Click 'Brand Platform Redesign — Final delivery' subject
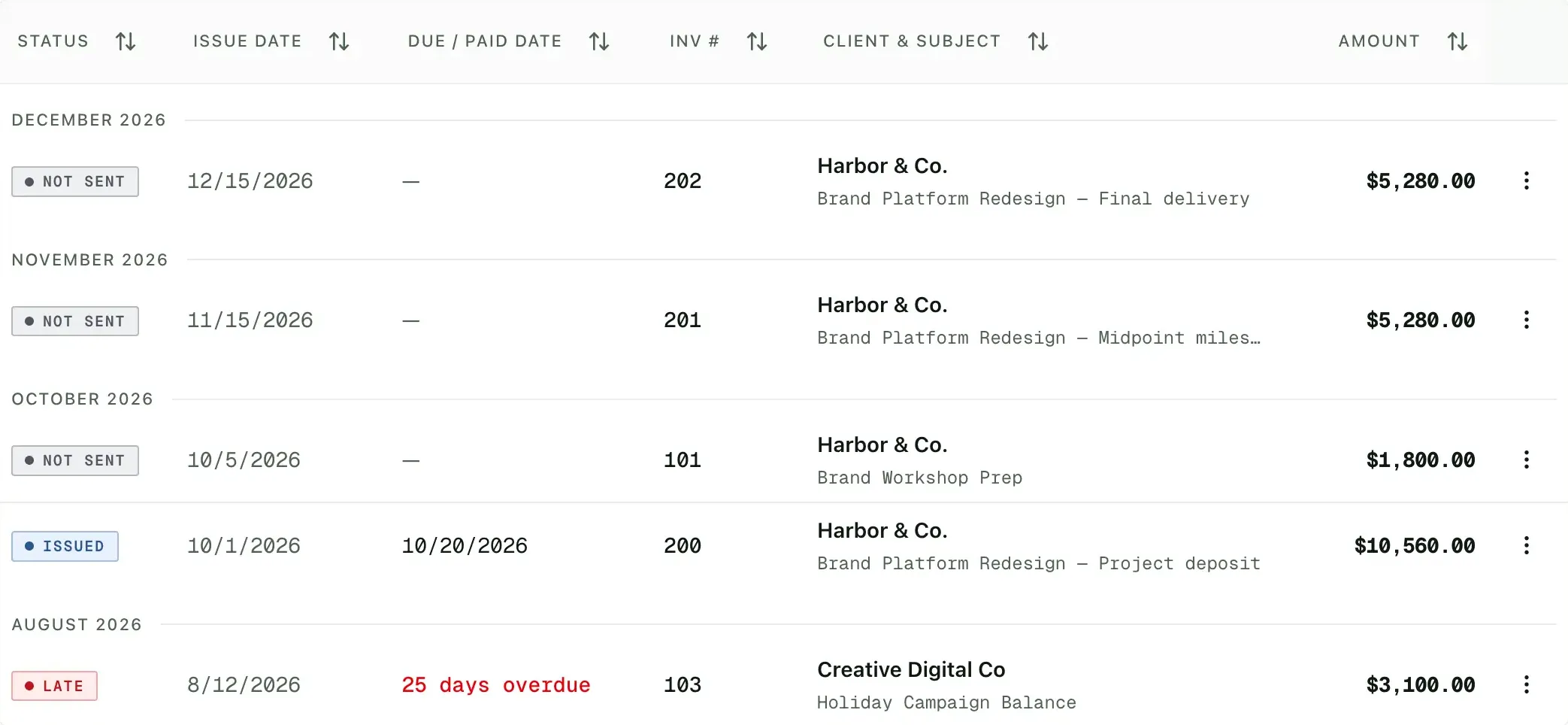Image resolution: width=1568 pixels, height=725 pixels. pos(1034,199)
